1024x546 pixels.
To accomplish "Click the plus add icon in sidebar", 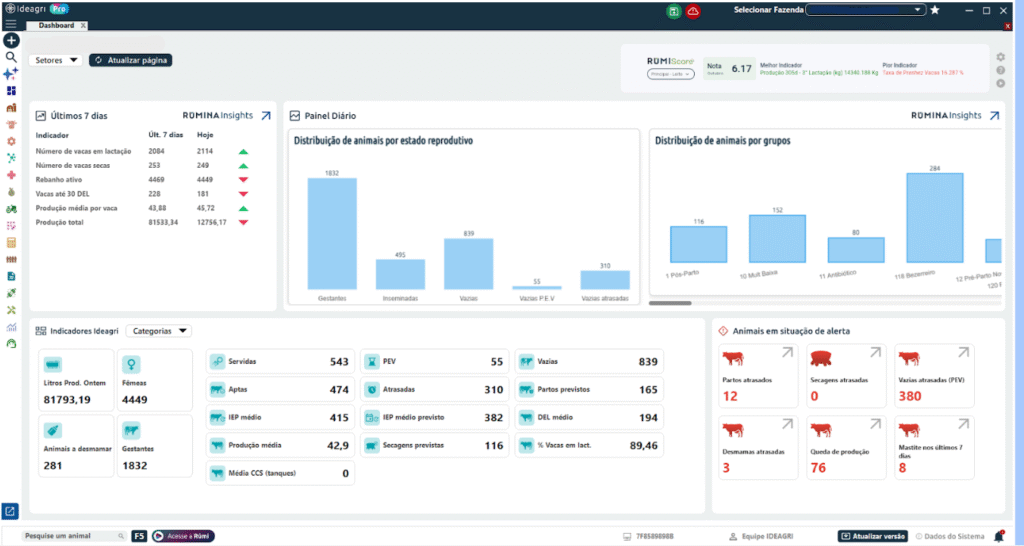I will point(11,41).
